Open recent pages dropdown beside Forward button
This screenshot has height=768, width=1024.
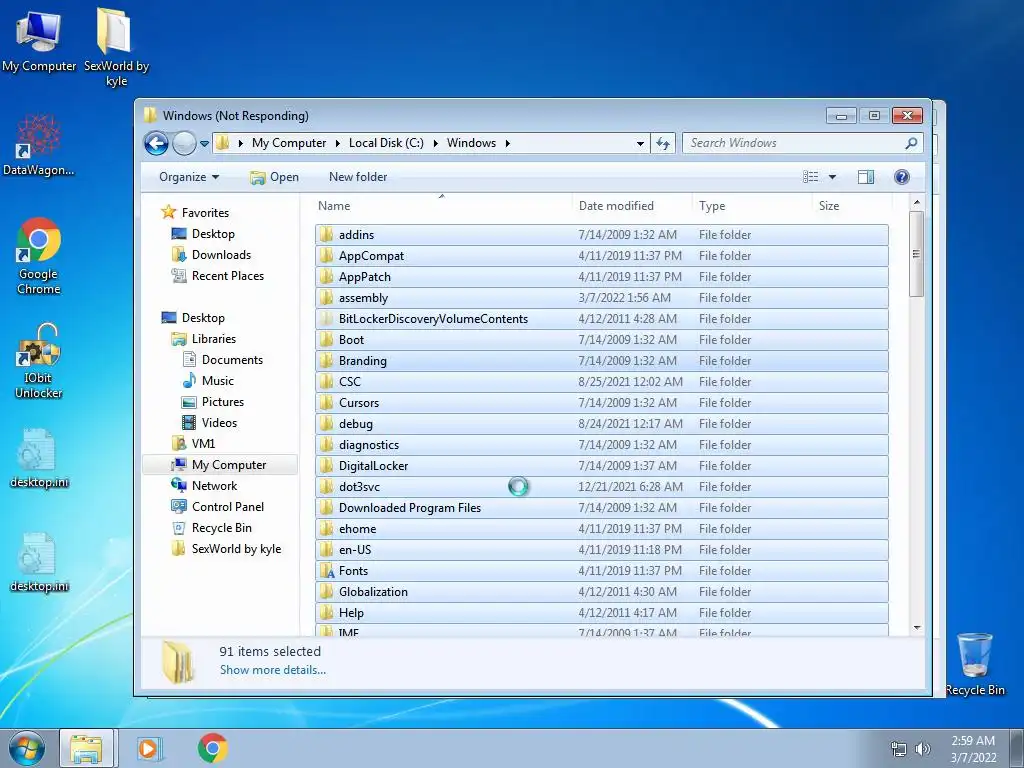204,144
